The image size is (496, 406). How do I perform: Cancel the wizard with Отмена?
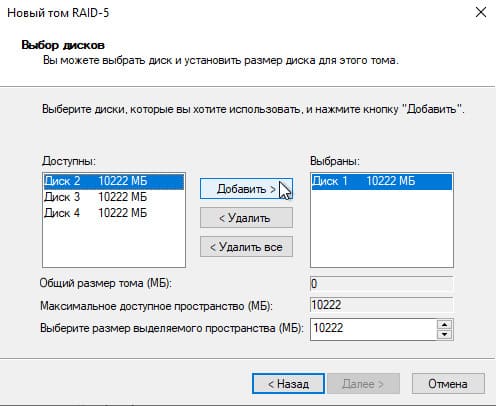[448, 384]
